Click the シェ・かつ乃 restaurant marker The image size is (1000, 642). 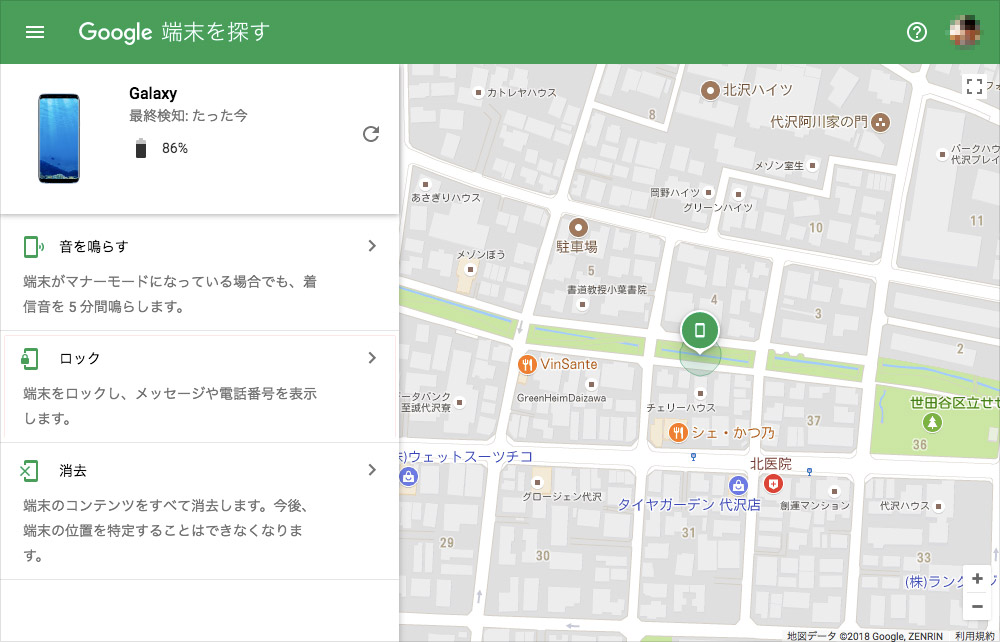(677, 433)
